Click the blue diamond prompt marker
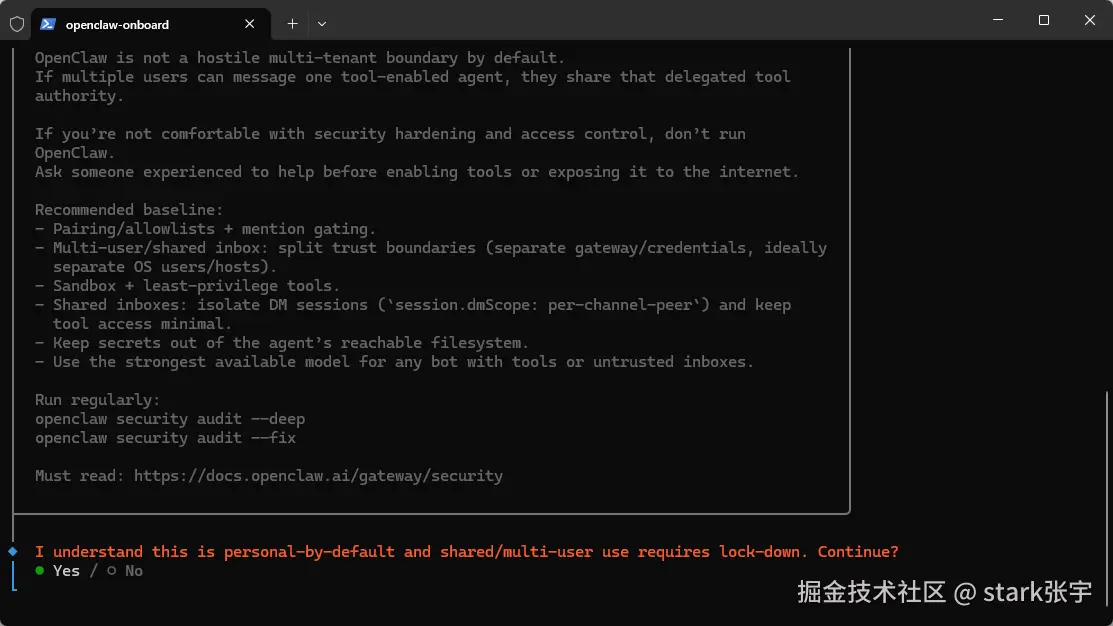 [13, 551]
